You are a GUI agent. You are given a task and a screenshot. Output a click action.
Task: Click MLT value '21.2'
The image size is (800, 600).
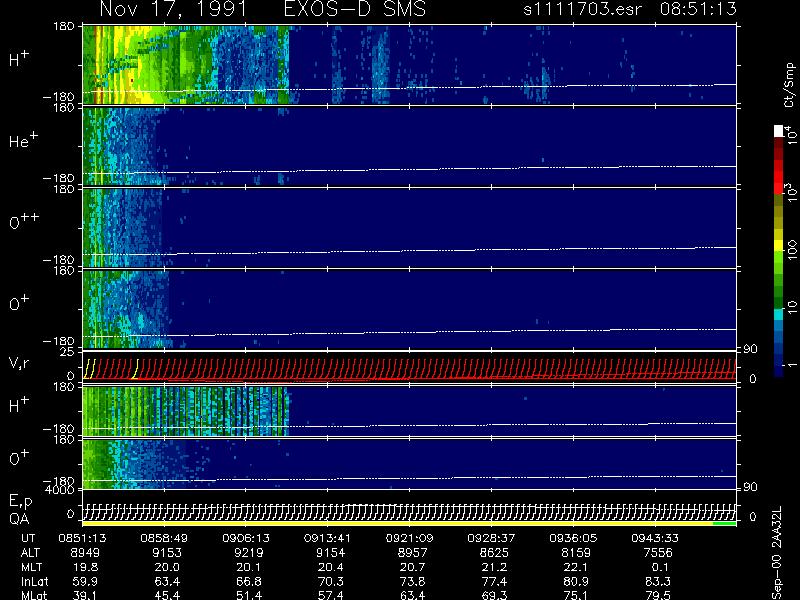point(494,567)
